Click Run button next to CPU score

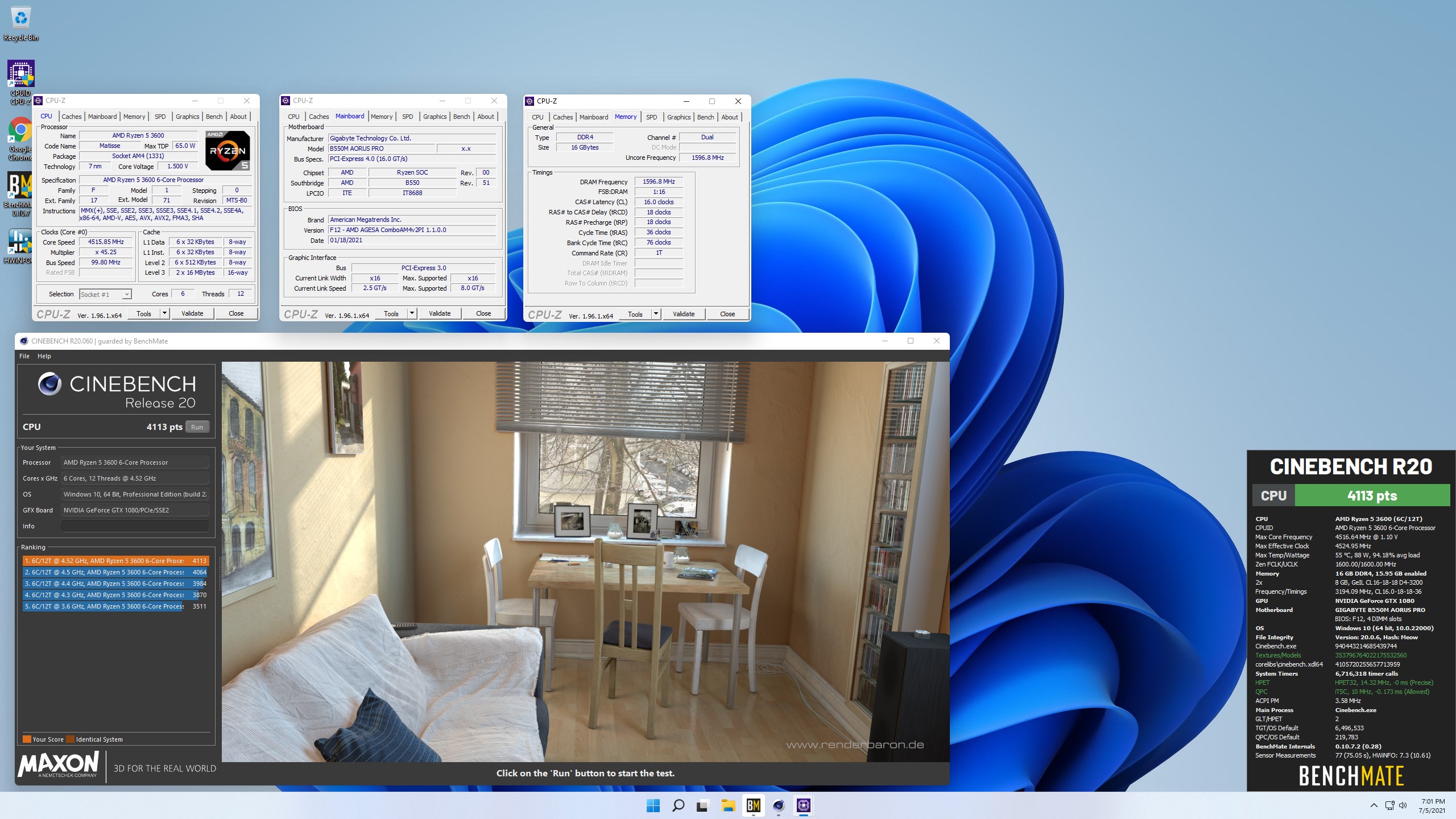click(x=197, y=427)
